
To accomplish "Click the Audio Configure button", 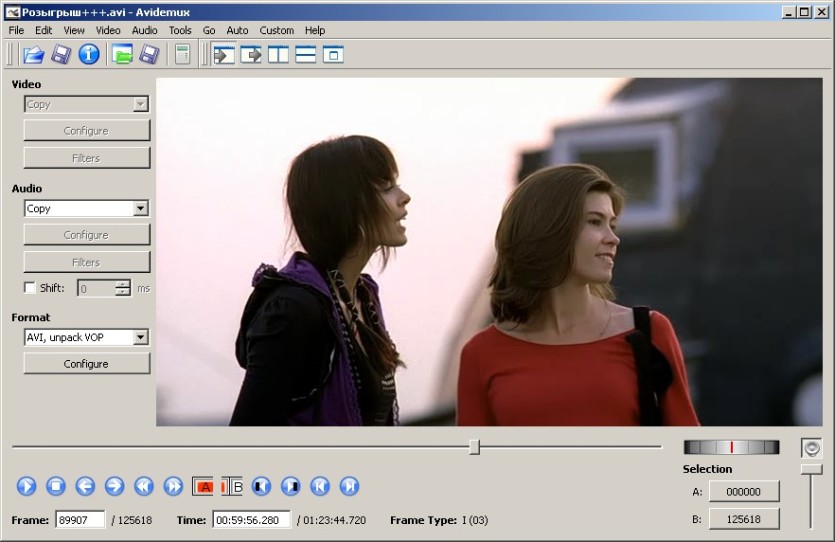I will tap(87, 235).
